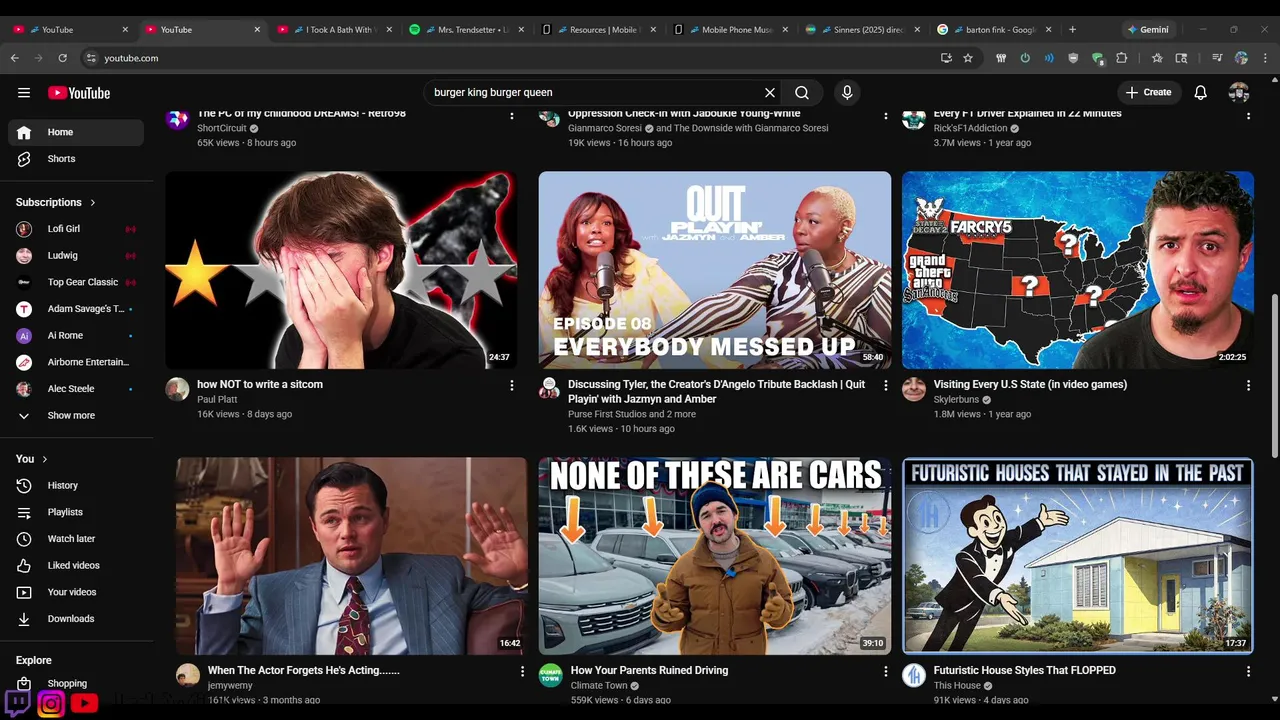1280x720 pixels.
Task: Open options for Futuristic House Styles That FLOPPED
Action: 1248,671
